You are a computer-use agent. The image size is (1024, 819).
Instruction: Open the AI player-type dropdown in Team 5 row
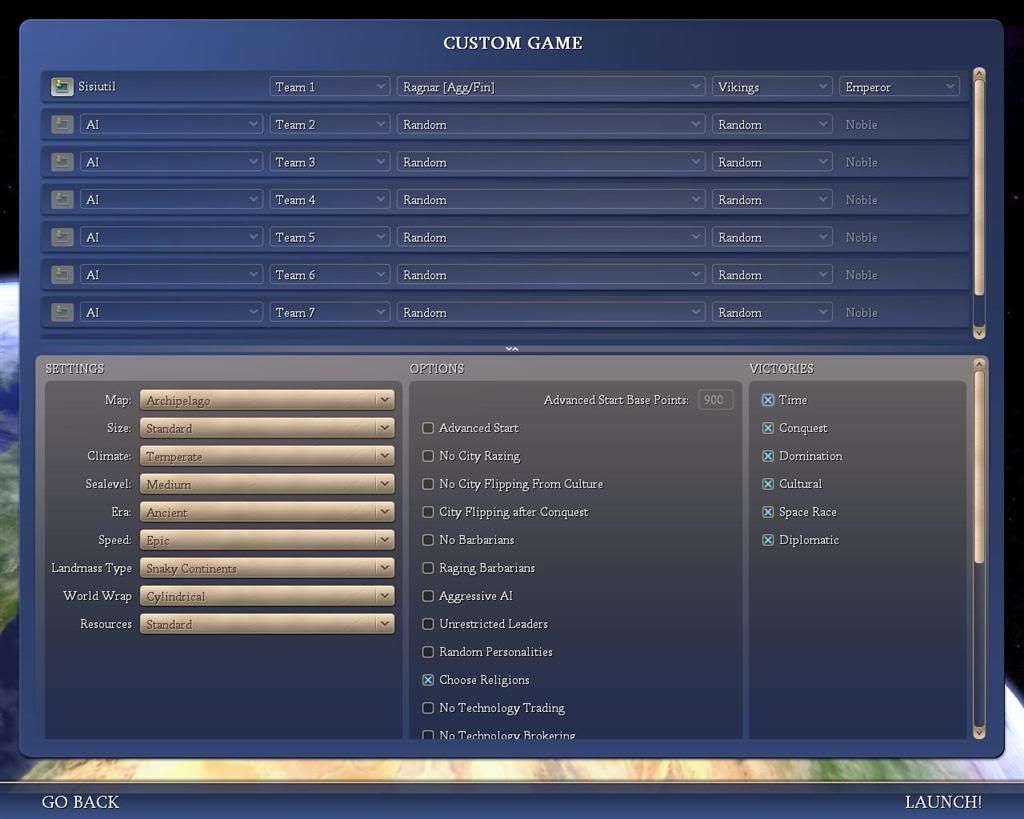pyautogui.click(x=171, y=237)
